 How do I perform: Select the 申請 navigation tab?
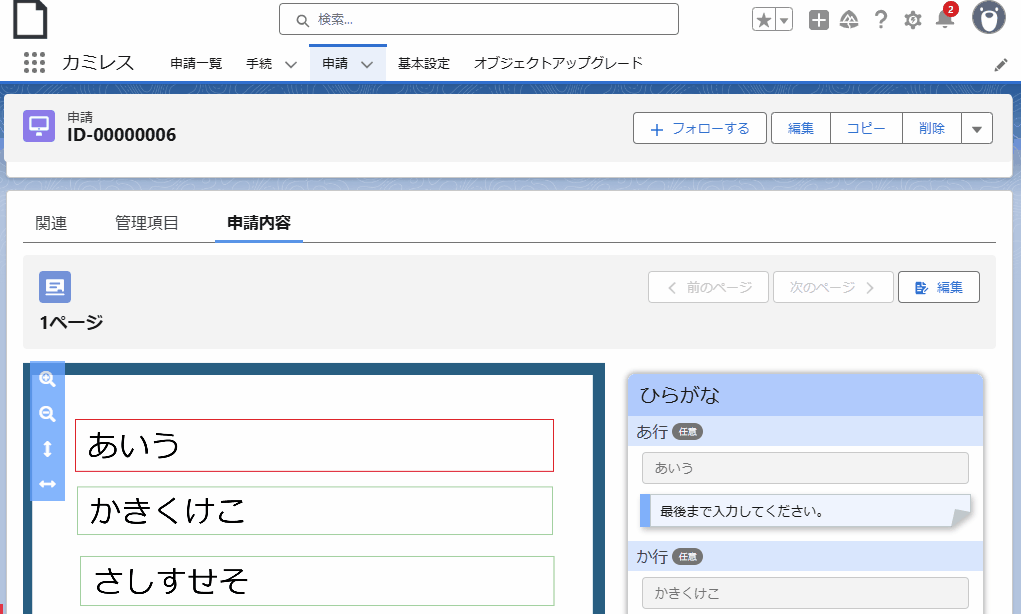click(335, 63)
